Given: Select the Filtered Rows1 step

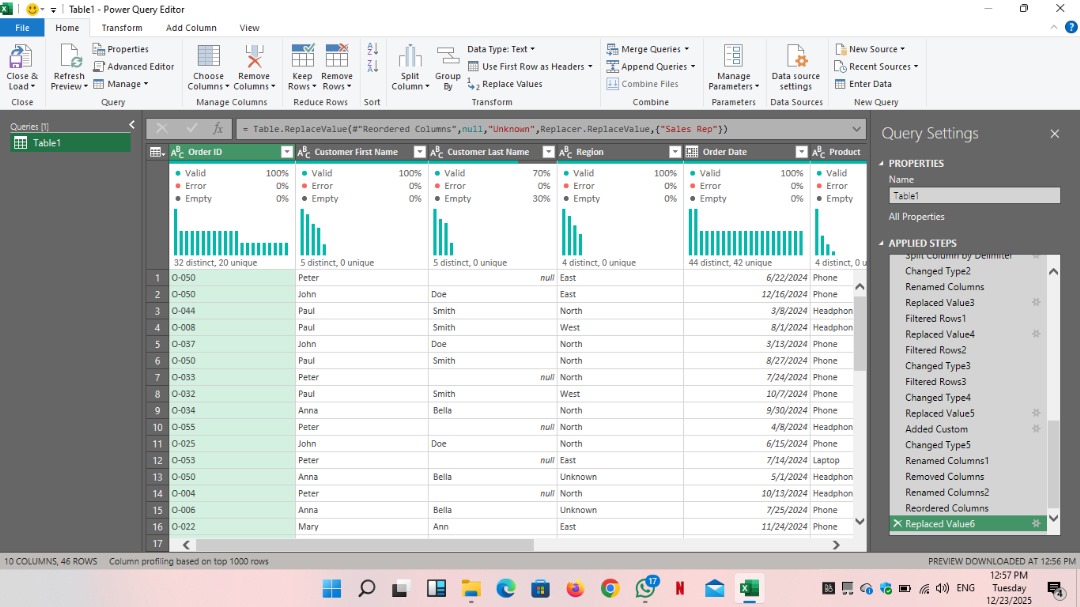Looking at the screenshot, I should click(935, 318).
